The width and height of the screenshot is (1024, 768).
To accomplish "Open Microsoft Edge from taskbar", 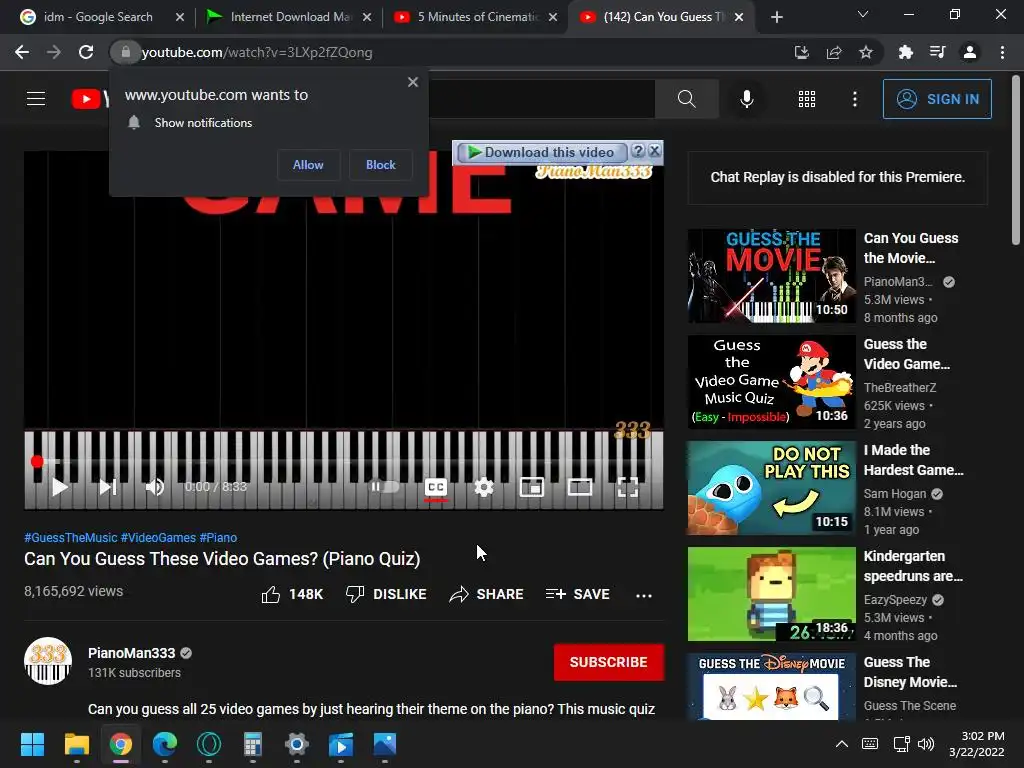I will click(165, 744).
